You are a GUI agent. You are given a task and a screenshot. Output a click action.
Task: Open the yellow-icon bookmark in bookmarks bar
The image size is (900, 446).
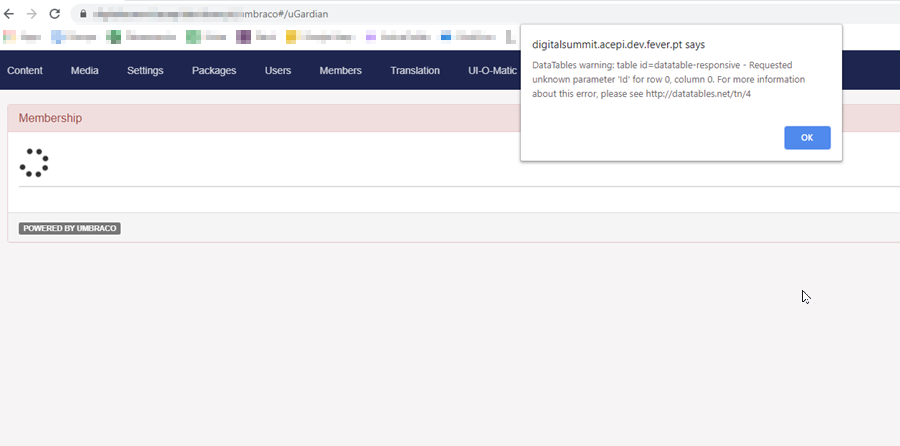(320, 37)
